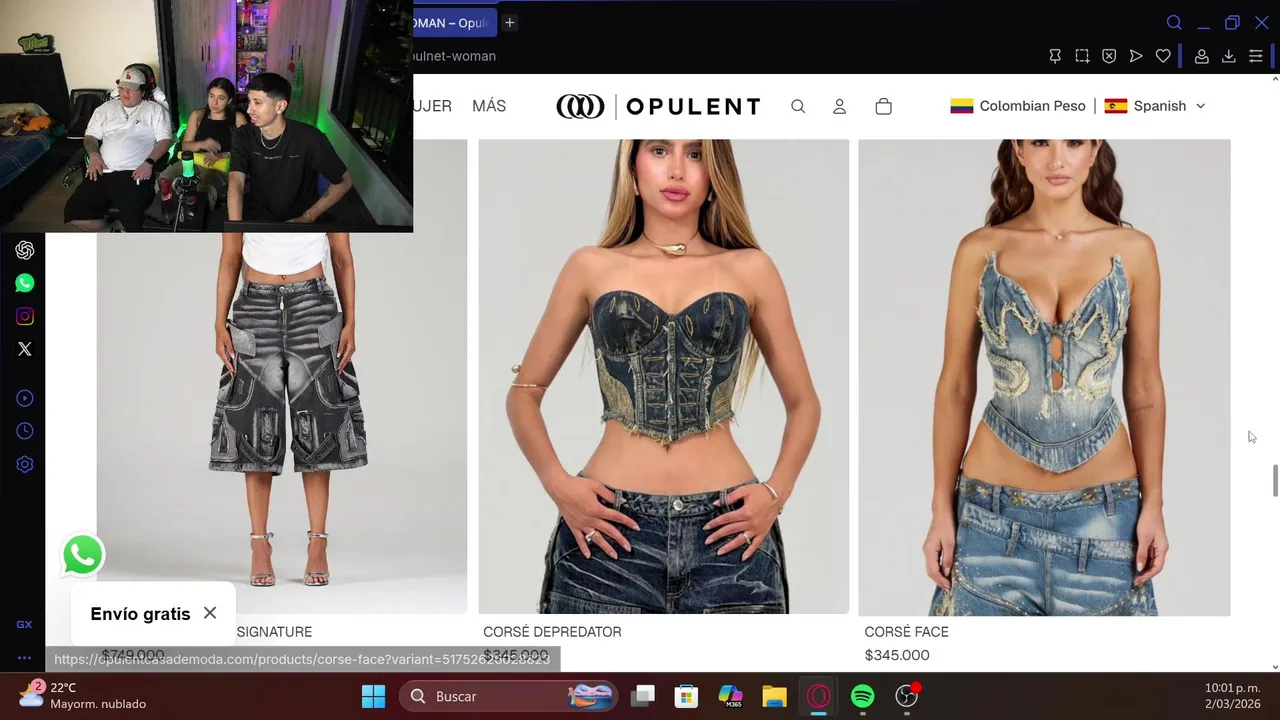Open File Explorer from the taskbar
1280x720 pixels.
tap(774, 696)
